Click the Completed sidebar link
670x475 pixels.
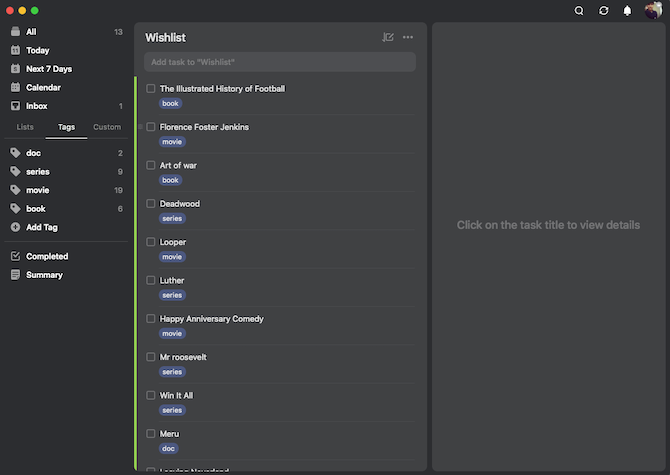[x=47, y=256]
